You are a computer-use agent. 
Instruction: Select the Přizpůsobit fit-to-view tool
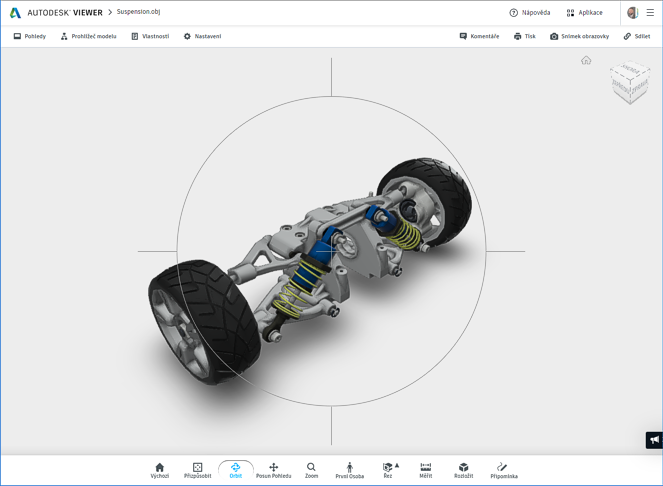pyautogui.click(x=197, y=470)
